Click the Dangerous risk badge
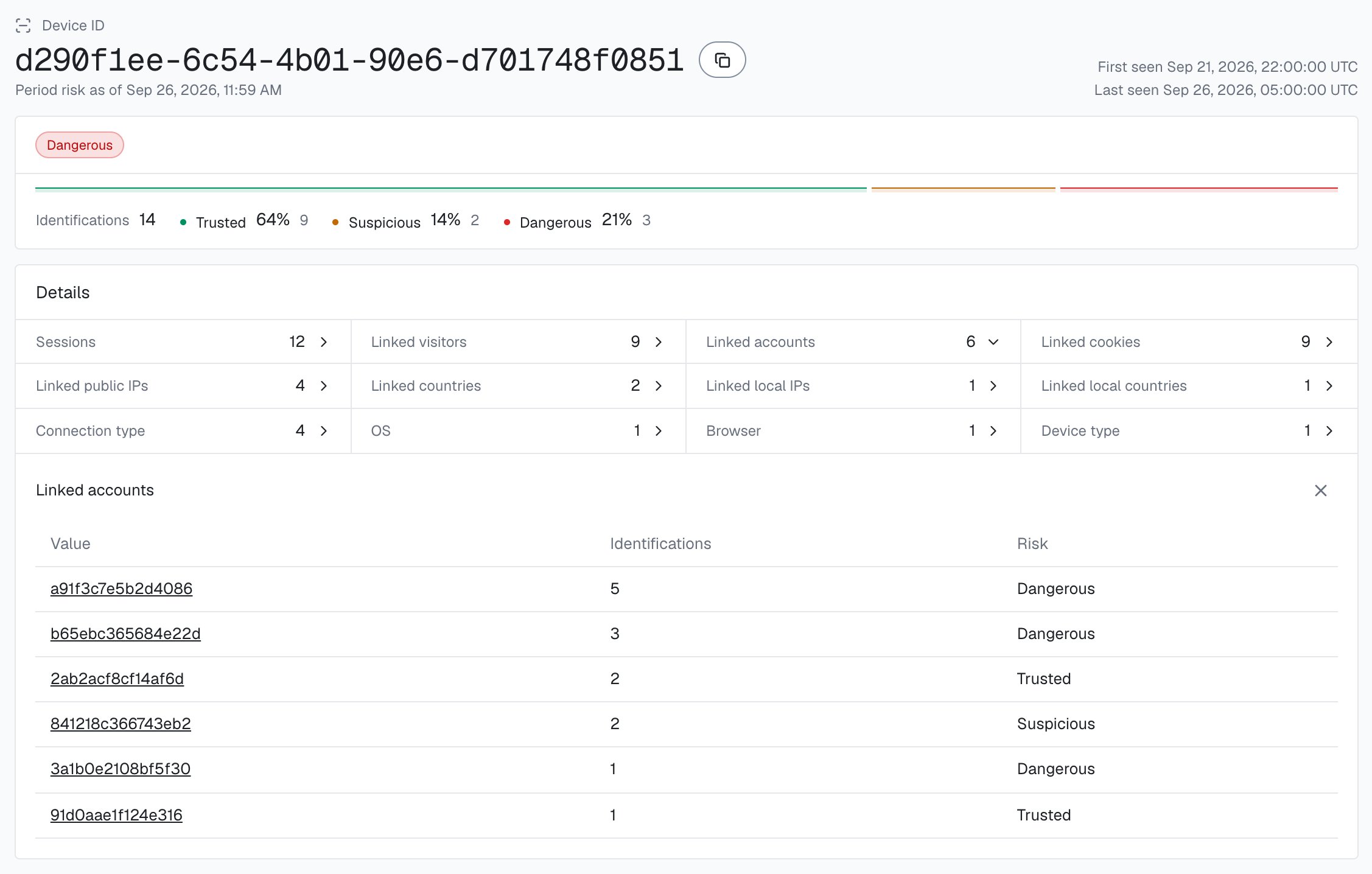Screen dimensions: 1372x874 point(80,145)
